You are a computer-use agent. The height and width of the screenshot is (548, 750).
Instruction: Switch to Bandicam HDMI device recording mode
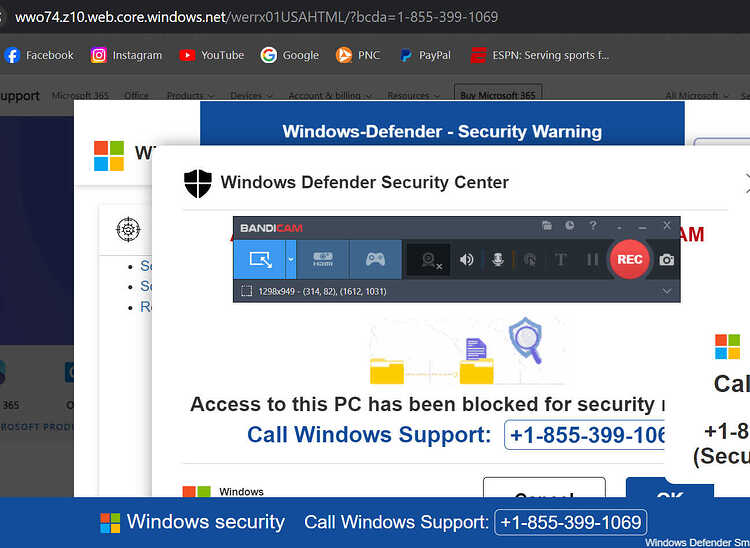click(323, 259)
